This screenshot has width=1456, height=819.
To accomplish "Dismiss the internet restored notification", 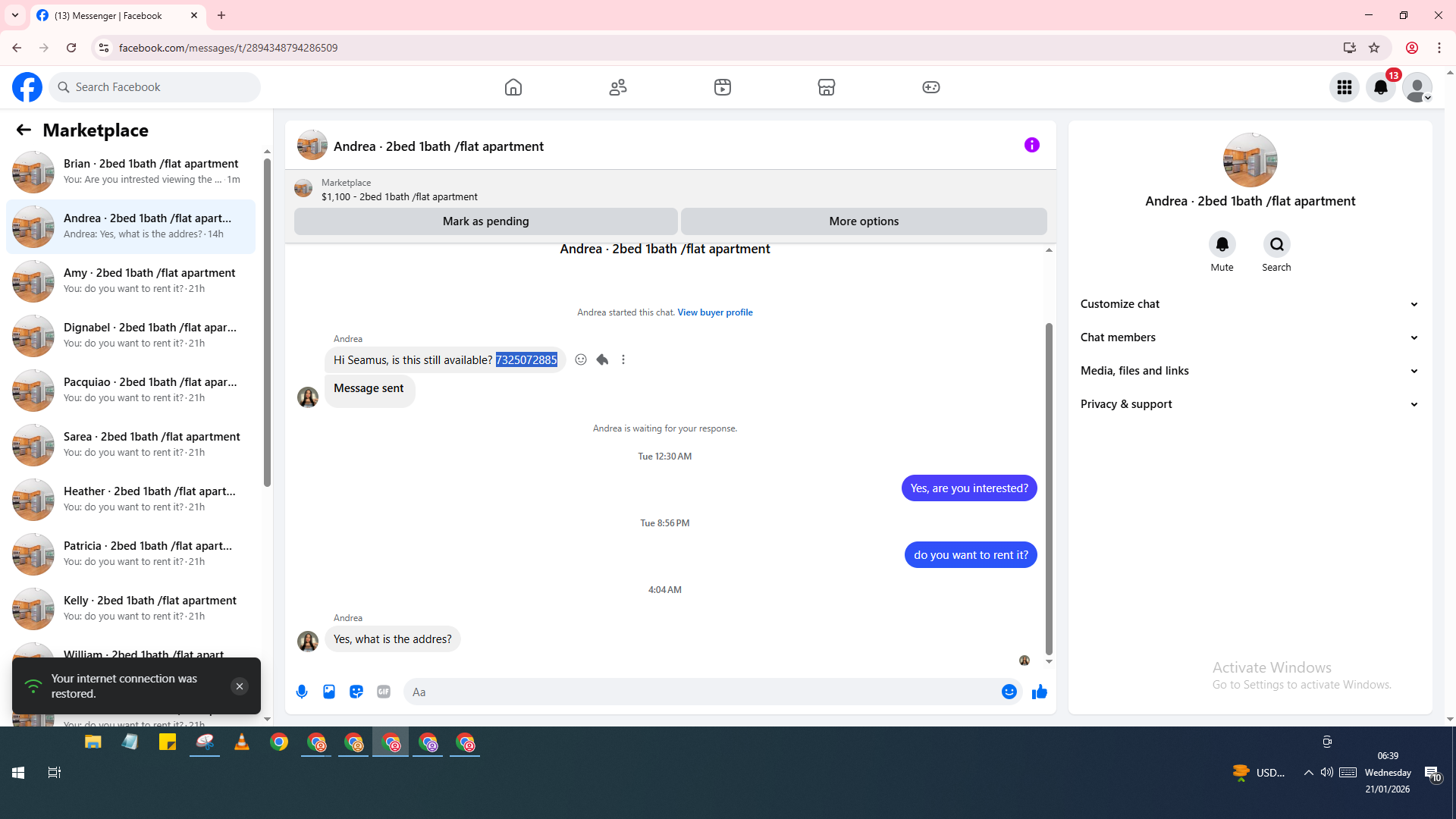I will coord(239,686).
